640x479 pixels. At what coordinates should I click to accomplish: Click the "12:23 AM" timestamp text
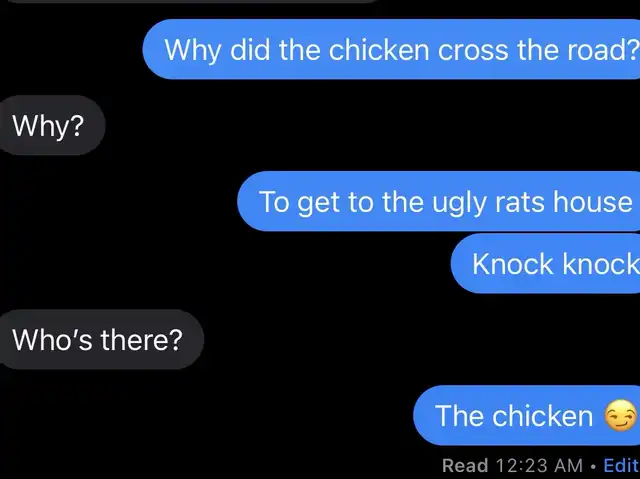[540, 465]
